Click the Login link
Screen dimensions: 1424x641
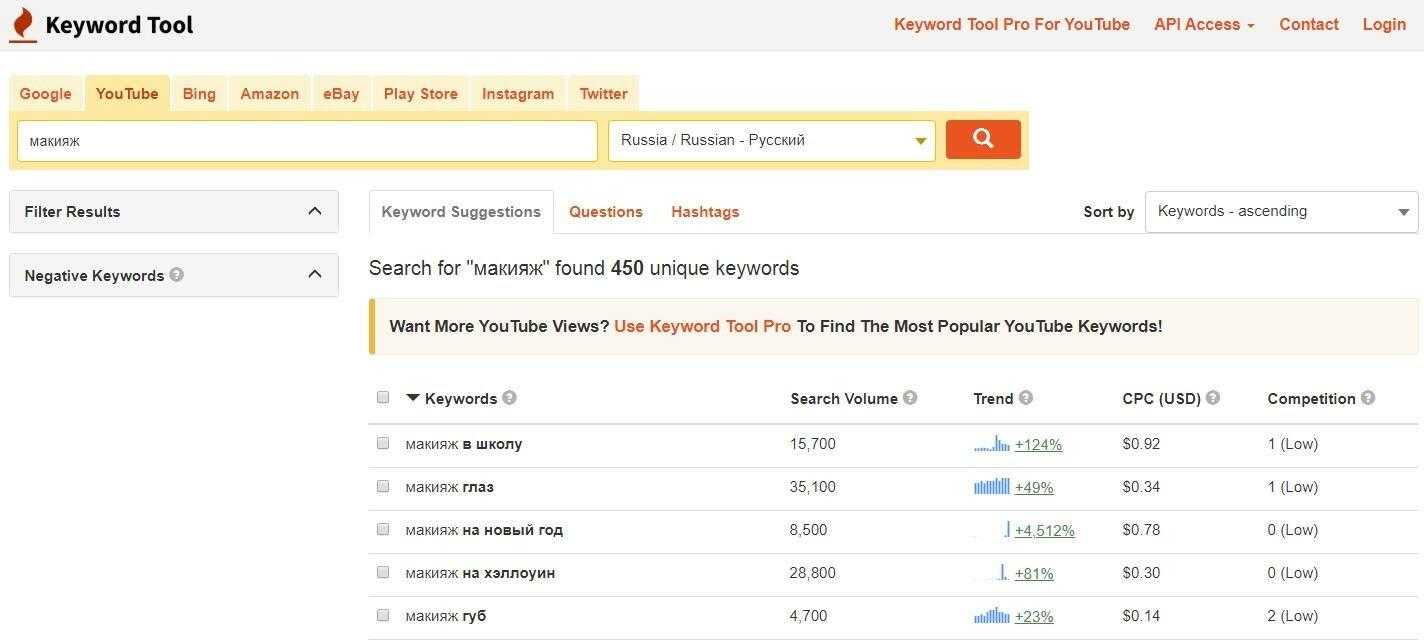point(1384,25)
